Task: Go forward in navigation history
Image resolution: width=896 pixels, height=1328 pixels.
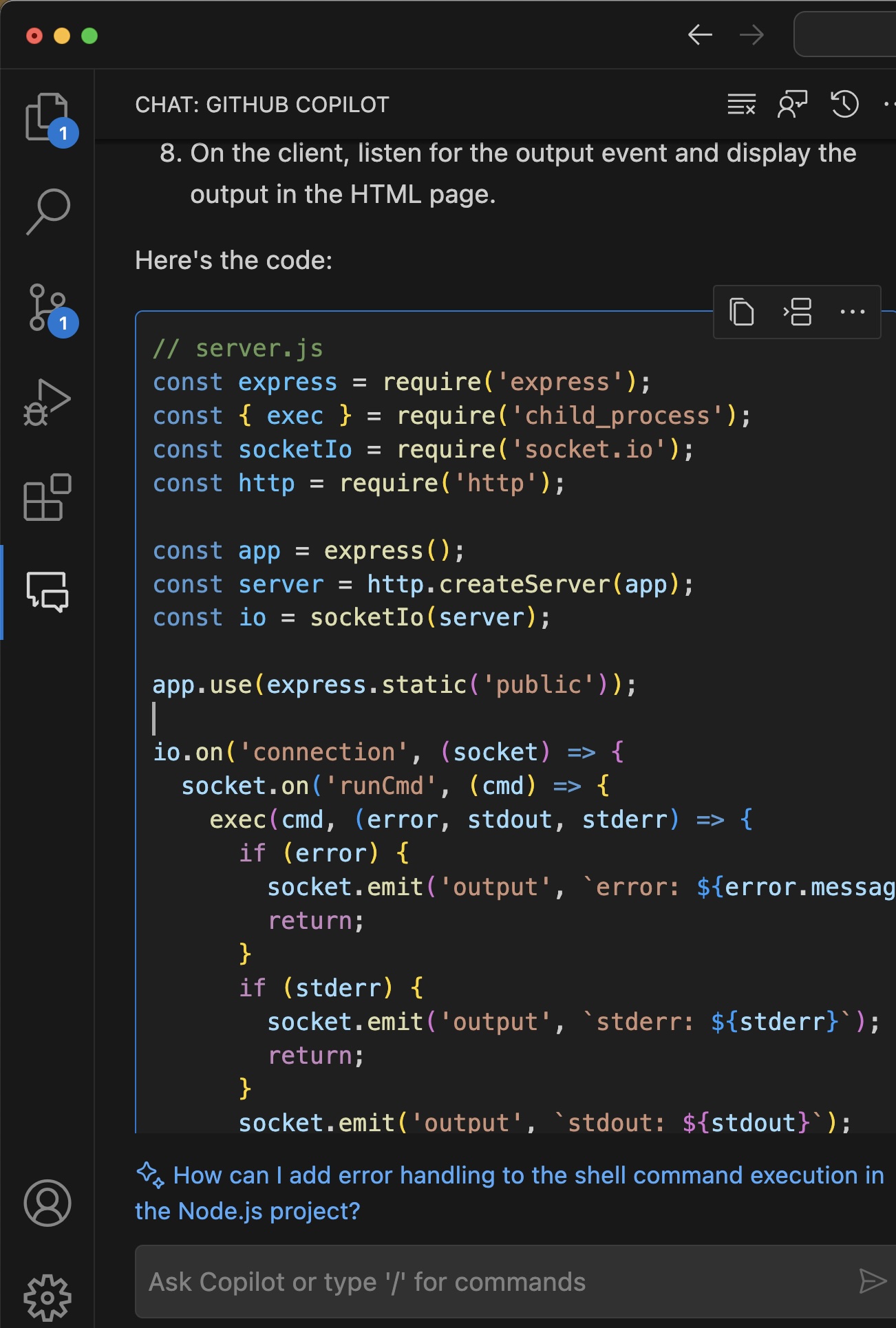Action: coord(751,34)
